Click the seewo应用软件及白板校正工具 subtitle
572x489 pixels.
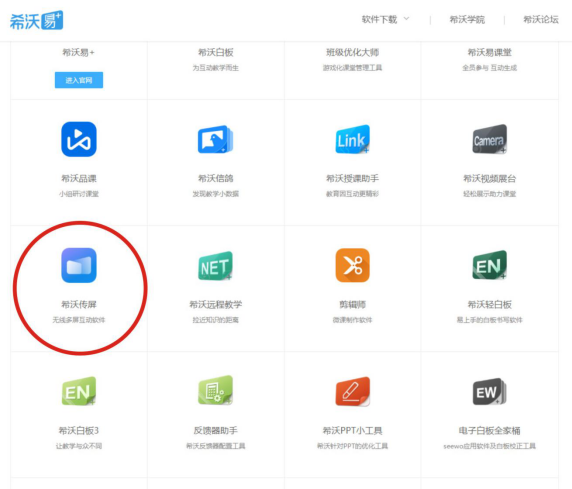point(490,446)
